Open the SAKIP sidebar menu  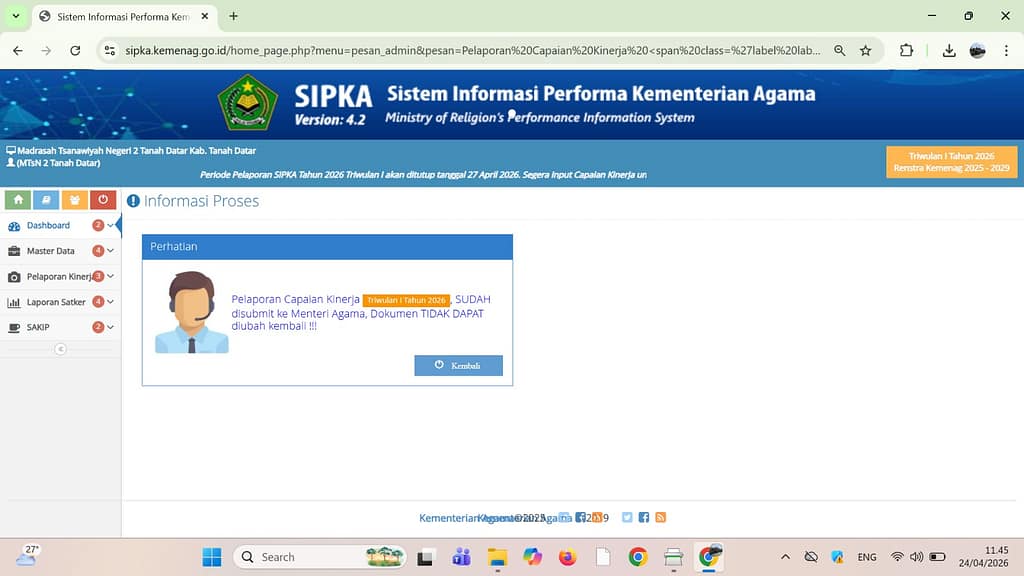click(x=38, y=327)
